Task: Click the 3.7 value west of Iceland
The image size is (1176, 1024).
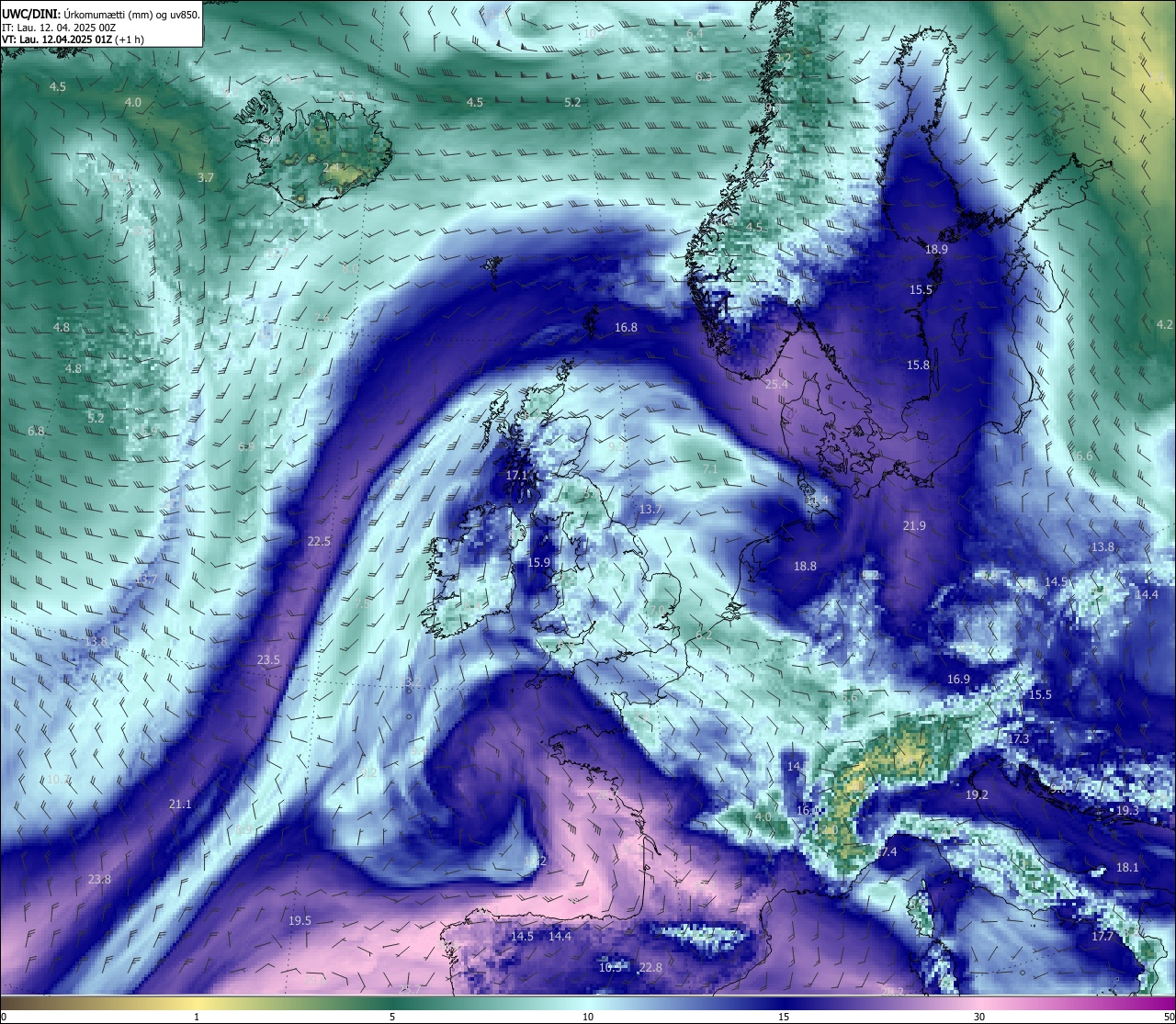Action: pos(206,177)
